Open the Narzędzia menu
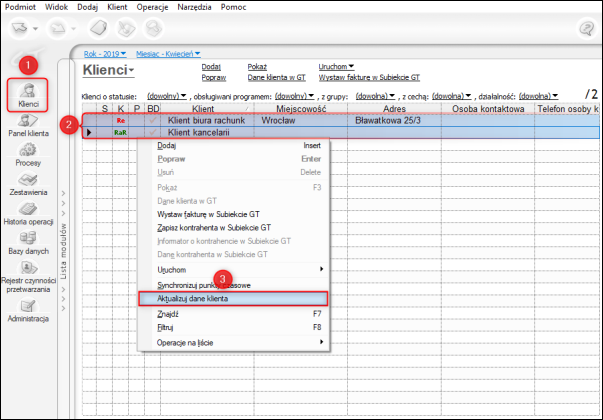603x420 pixels. pyautogui.click(x=194, y=7)
